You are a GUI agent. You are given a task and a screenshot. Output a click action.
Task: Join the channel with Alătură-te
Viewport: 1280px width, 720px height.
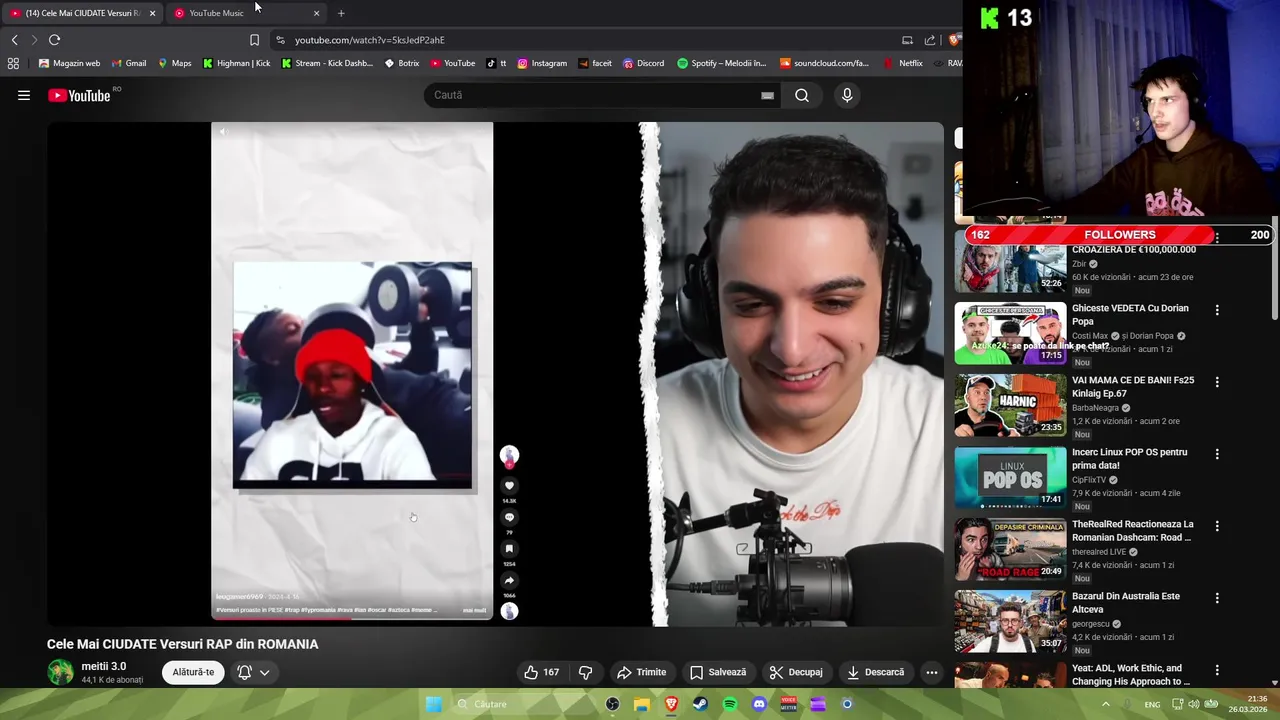[x=193, y=672]
